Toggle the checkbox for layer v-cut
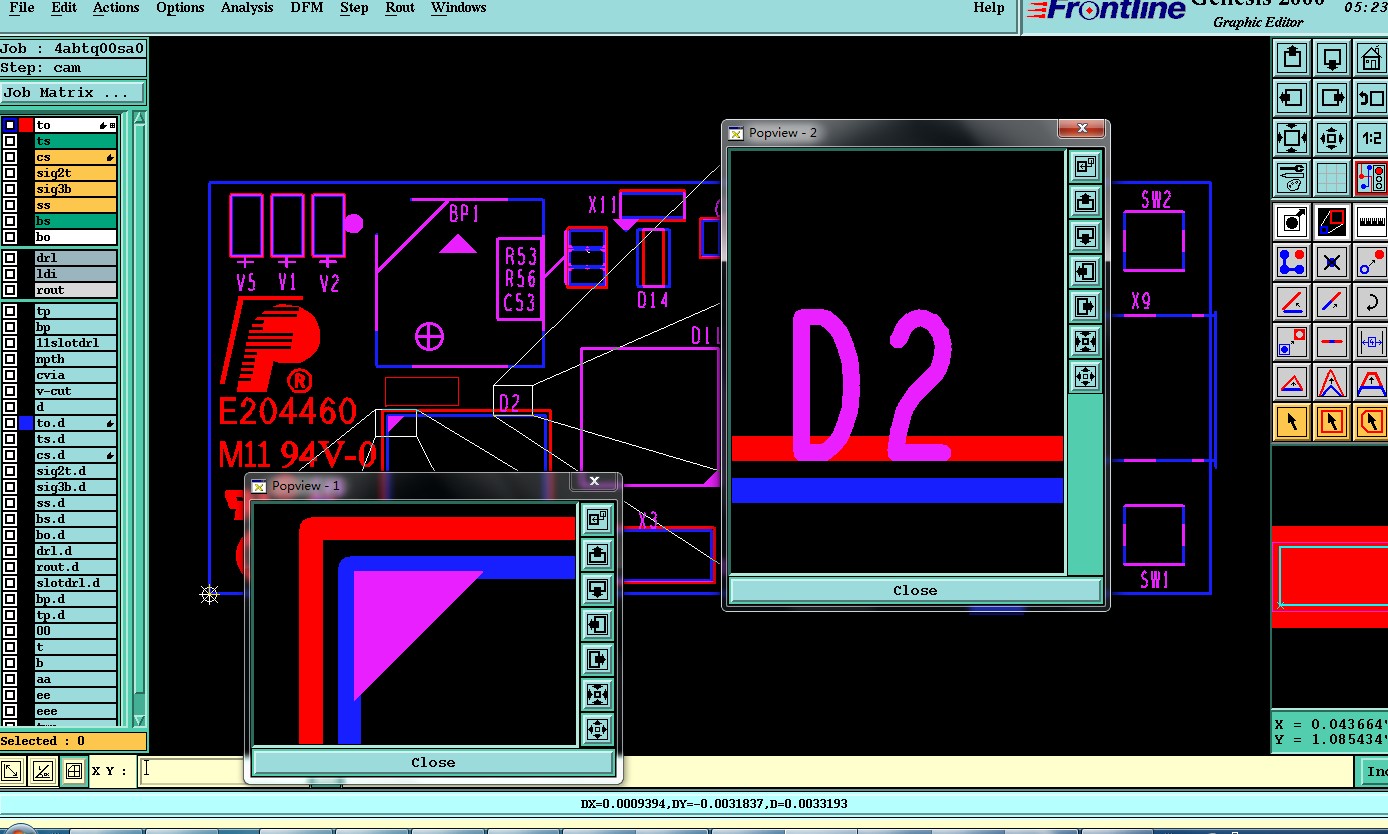The height and width of the screenshot is (834, 1388). click(10, 391)
